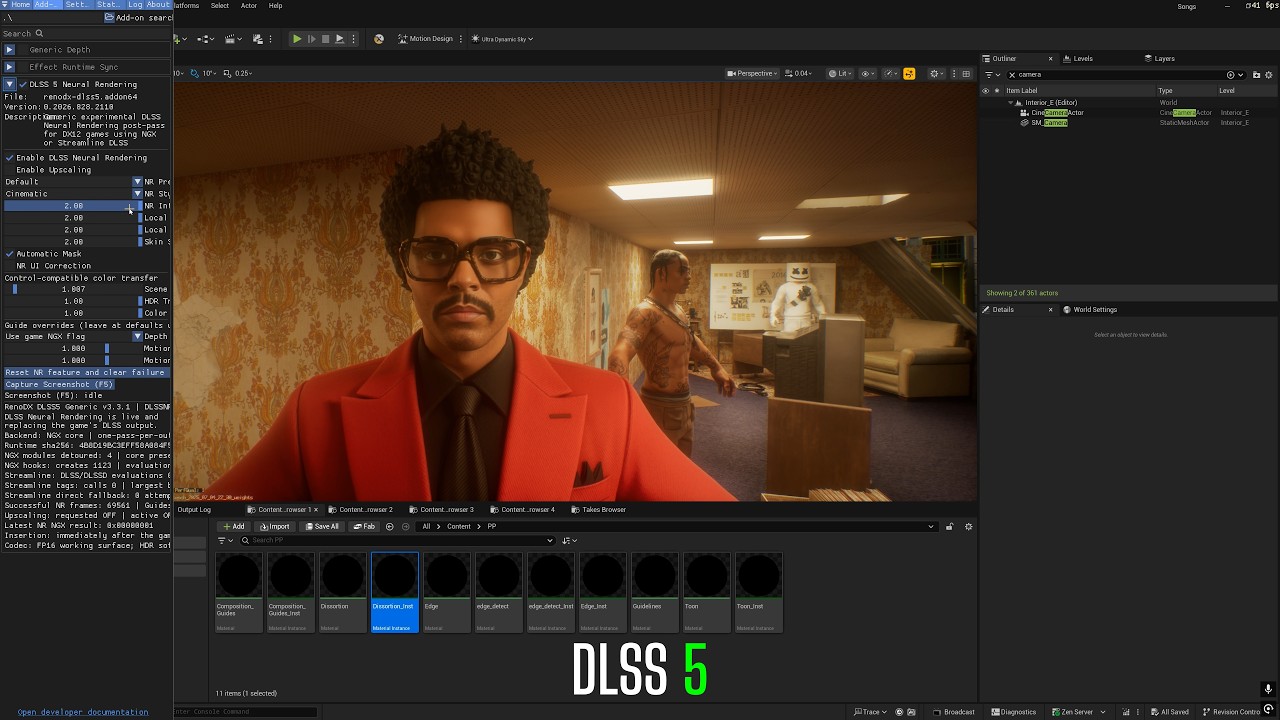
Task: Click Capture Screenshot (F5) button
Action: coord(59,385)
